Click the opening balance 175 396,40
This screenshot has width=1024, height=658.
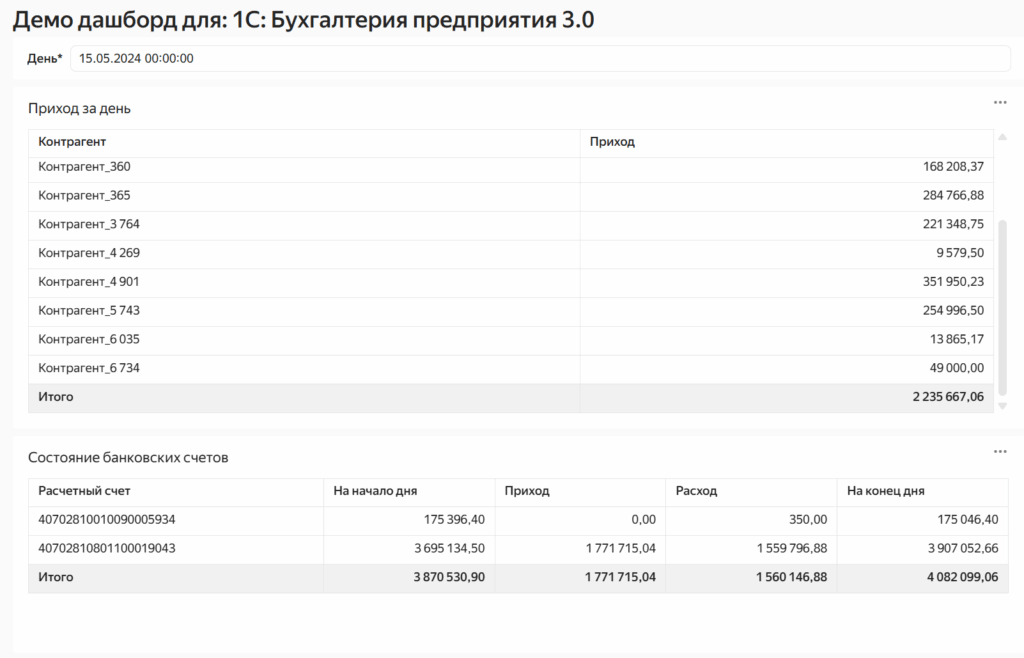(x=454, y=520)
